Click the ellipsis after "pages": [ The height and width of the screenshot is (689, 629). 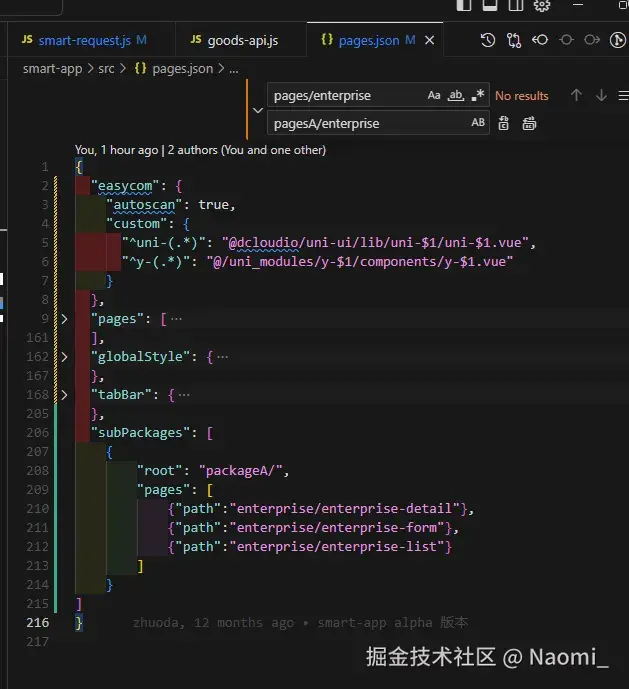(176, 319)
